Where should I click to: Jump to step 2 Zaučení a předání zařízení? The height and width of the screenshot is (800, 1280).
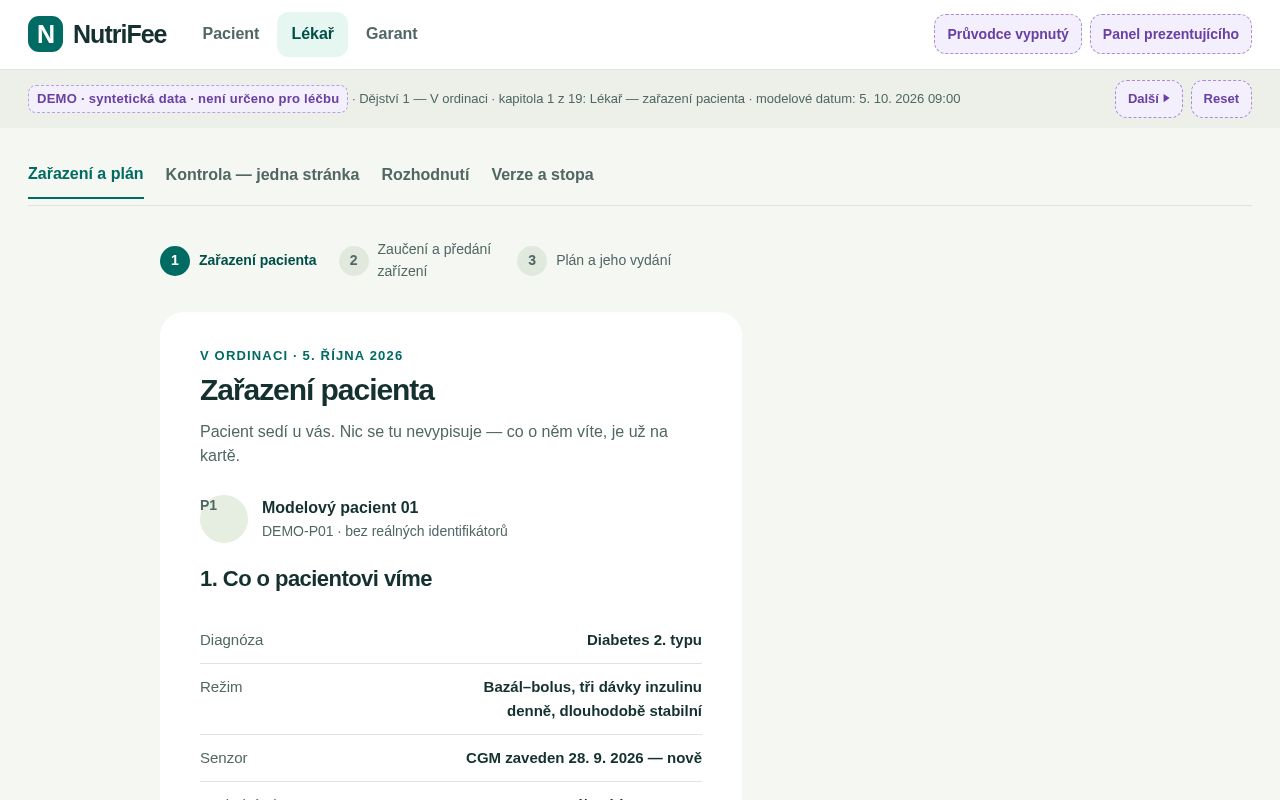415,260
